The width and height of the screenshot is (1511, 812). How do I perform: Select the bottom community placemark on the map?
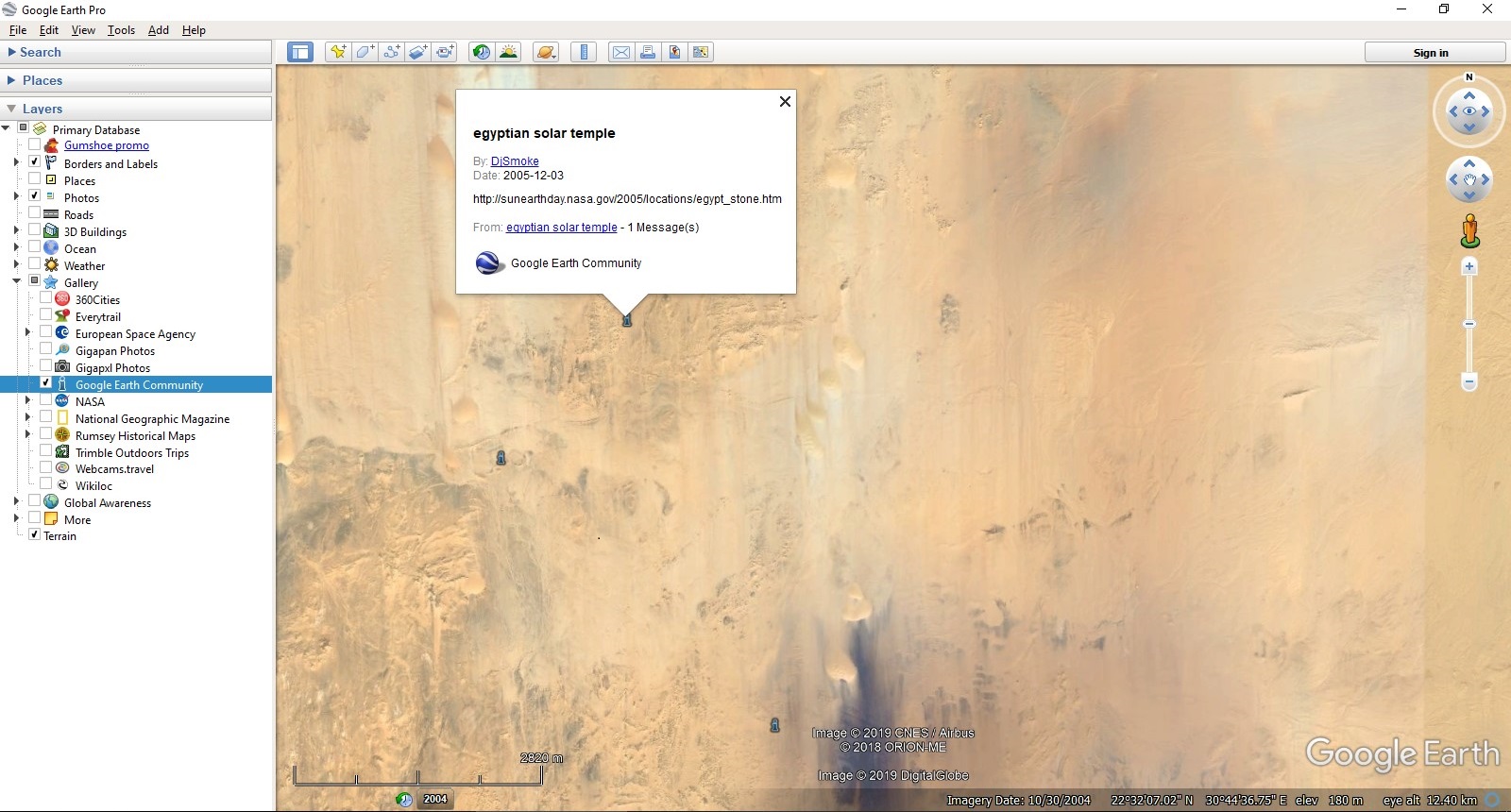pos(774,725)
